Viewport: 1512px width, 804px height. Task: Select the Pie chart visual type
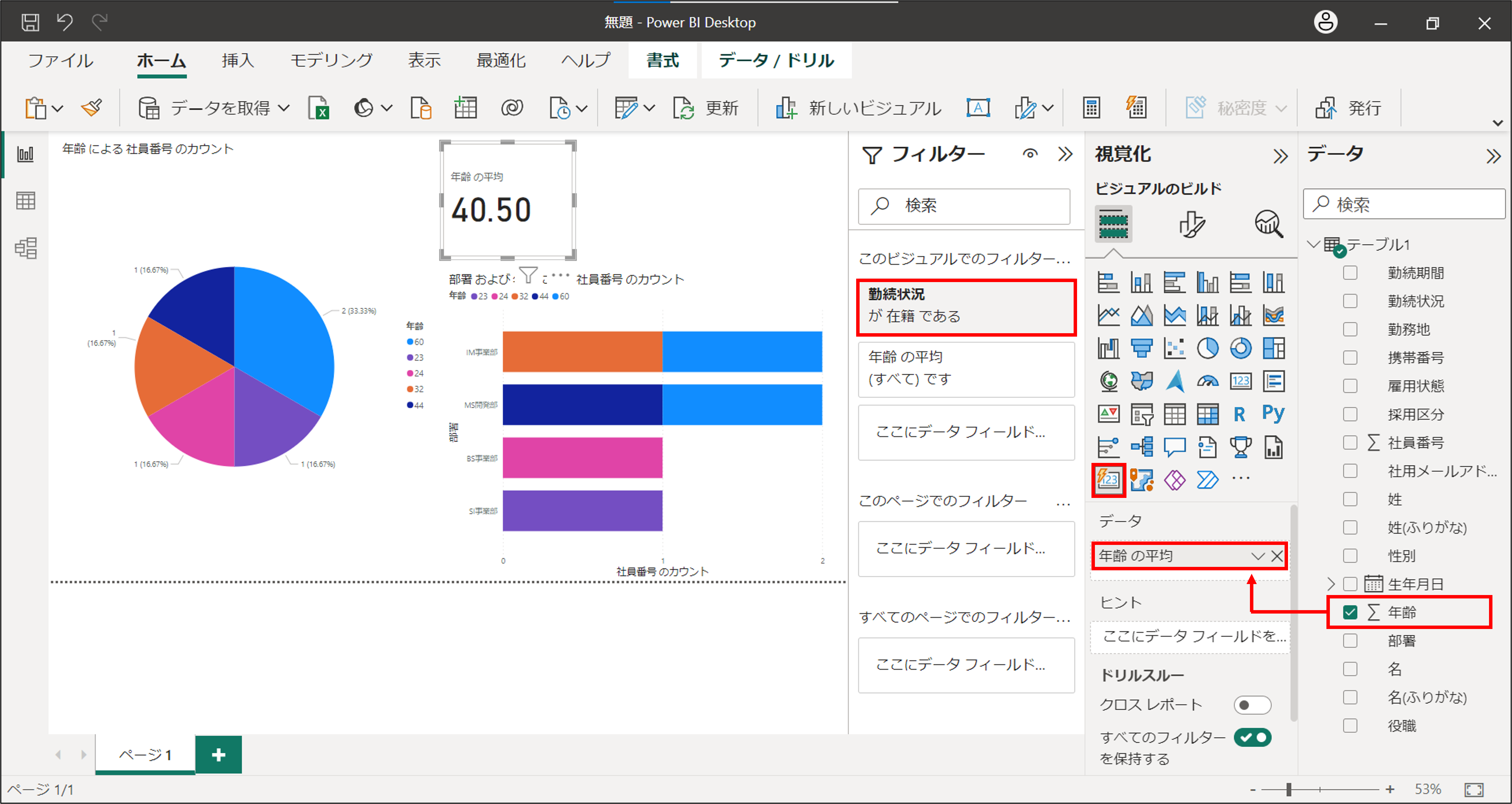(1207, 348)
